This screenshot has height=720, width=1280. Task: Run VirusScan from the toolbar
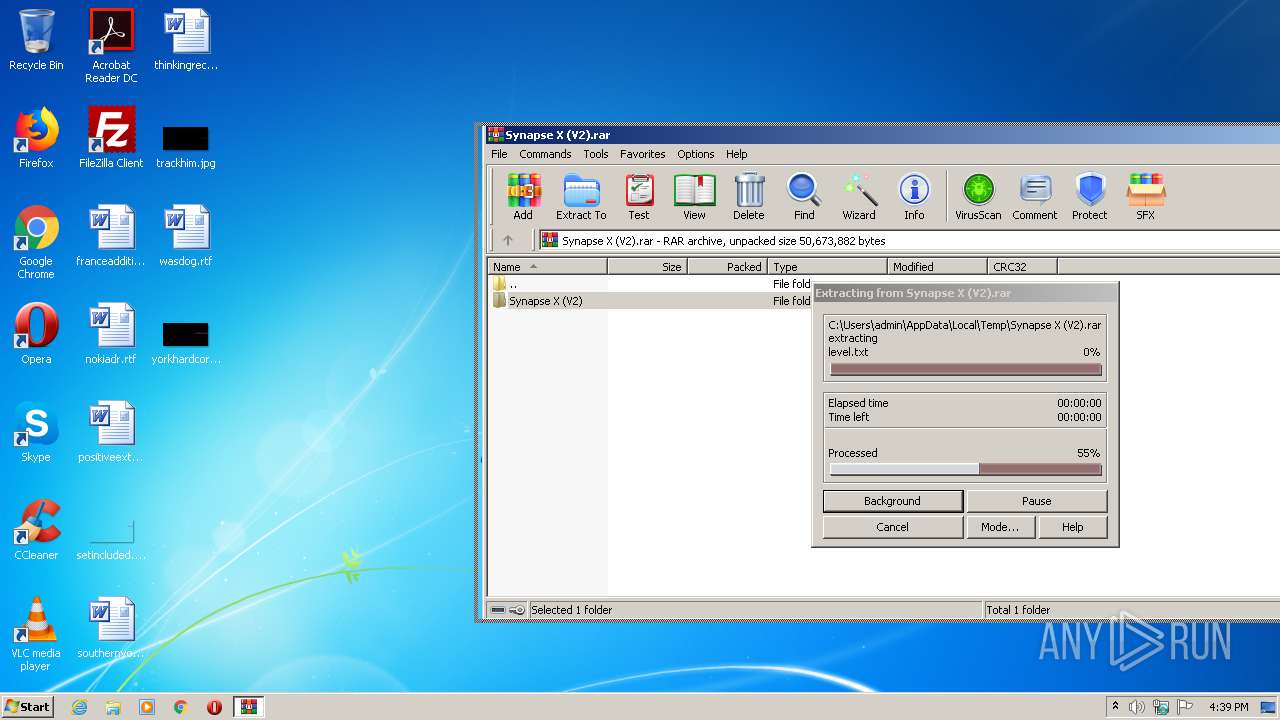click(978, 196)
